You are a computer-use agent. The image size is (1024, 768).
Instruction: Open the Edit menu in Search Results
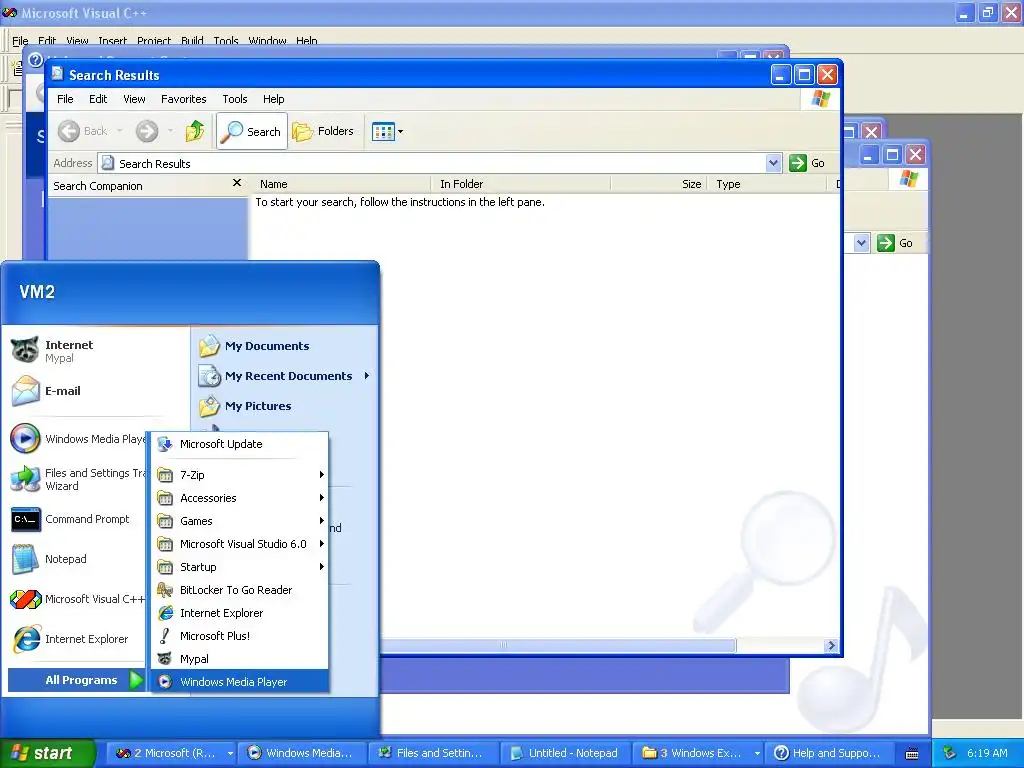point(98,99)
